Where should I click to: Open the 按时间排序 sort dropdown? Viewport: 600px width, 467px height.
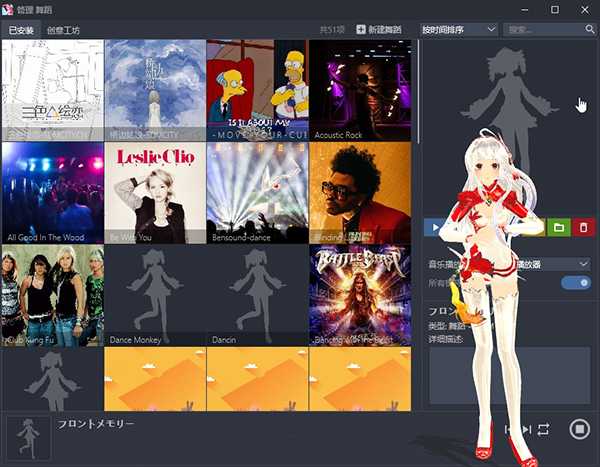[458, 30]
